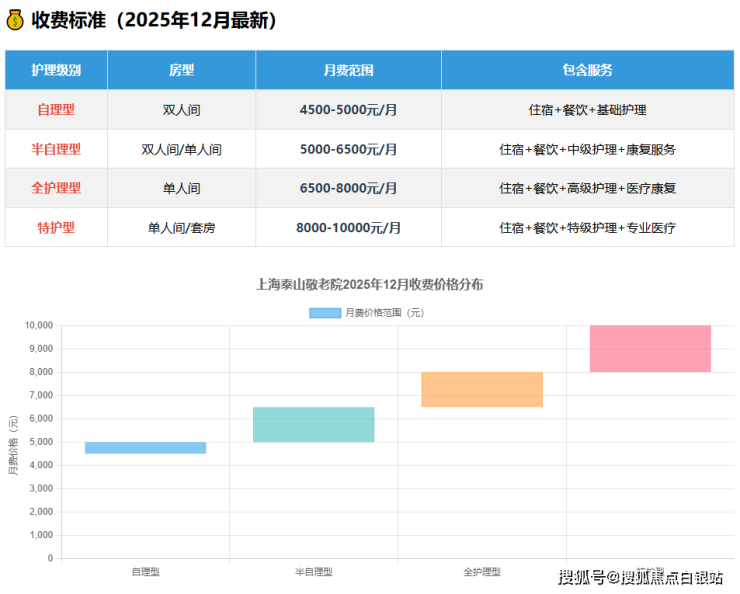This screenshot has width=740, height=594.
Task: Click the 包含服务 column header
Action: click(x=587, y=71)
